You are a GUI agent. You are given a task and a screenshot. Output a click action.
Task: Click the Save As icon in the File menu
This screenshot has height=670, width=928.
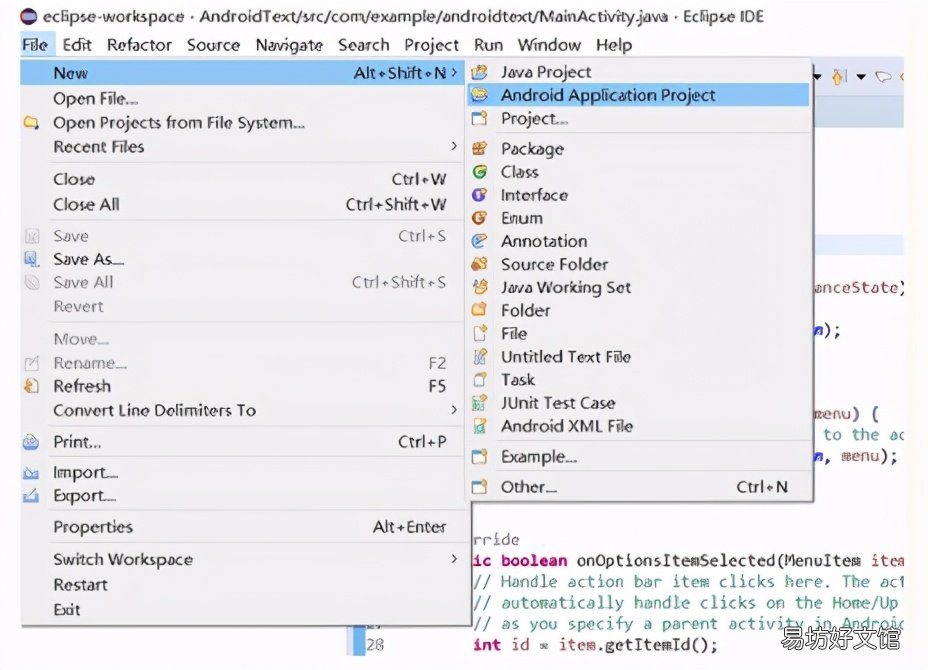click(x=31, y=259)
